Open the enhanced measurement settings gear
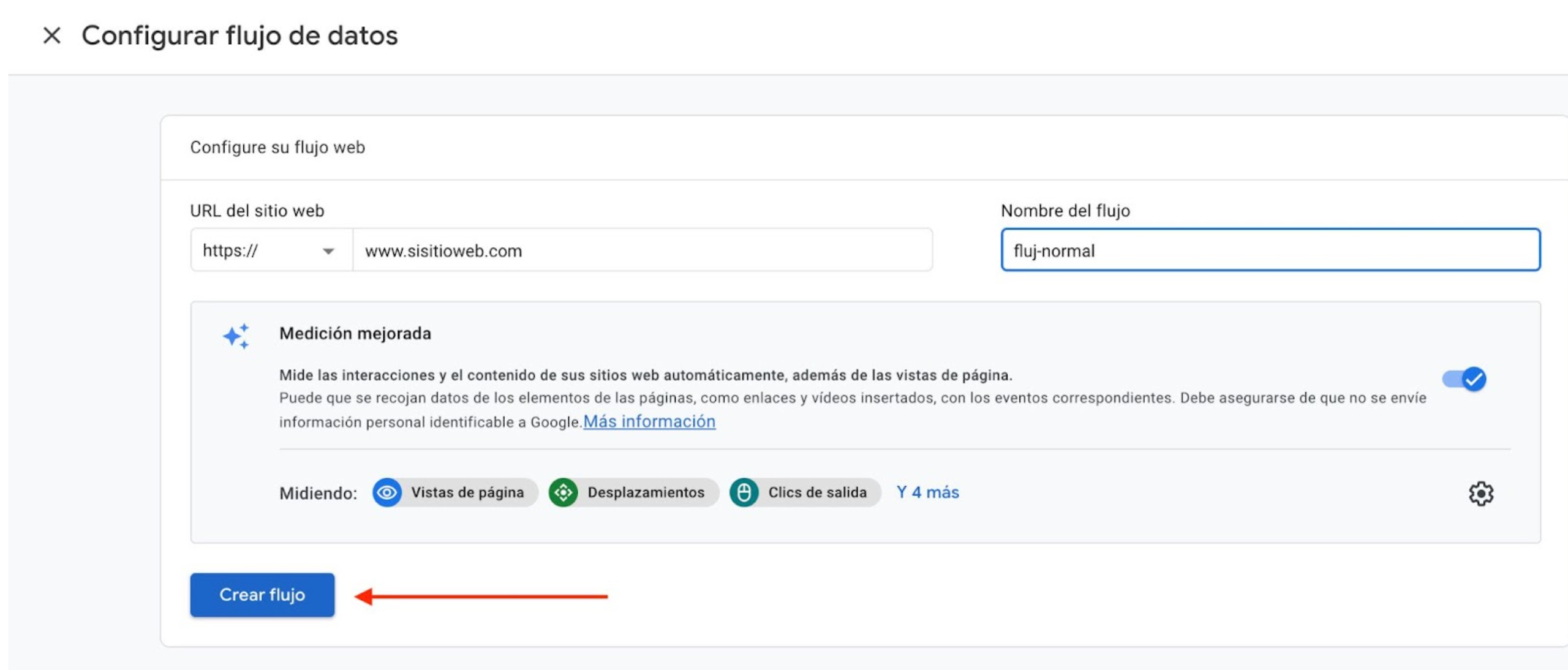The height and width of the screenshot is (670, 1568). (1482, 494)
